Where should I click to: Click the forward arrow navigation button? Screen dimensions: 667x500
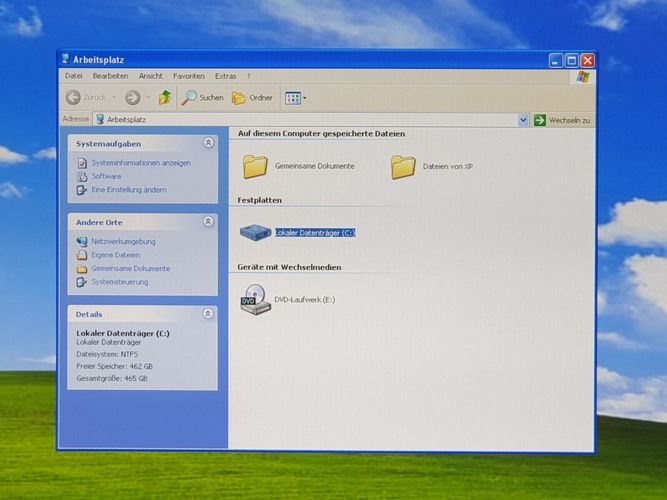tap(133, 97)
